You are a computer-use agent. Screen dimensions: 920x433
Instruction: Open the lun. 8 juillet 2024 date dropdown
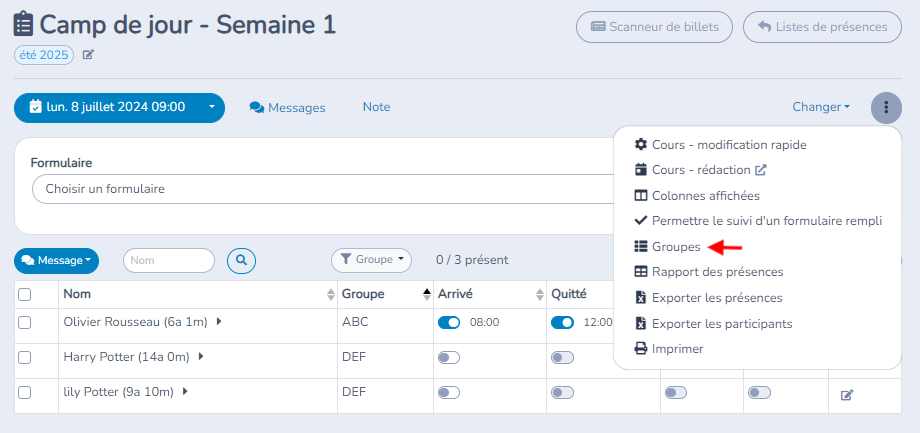tap(119, 108)
